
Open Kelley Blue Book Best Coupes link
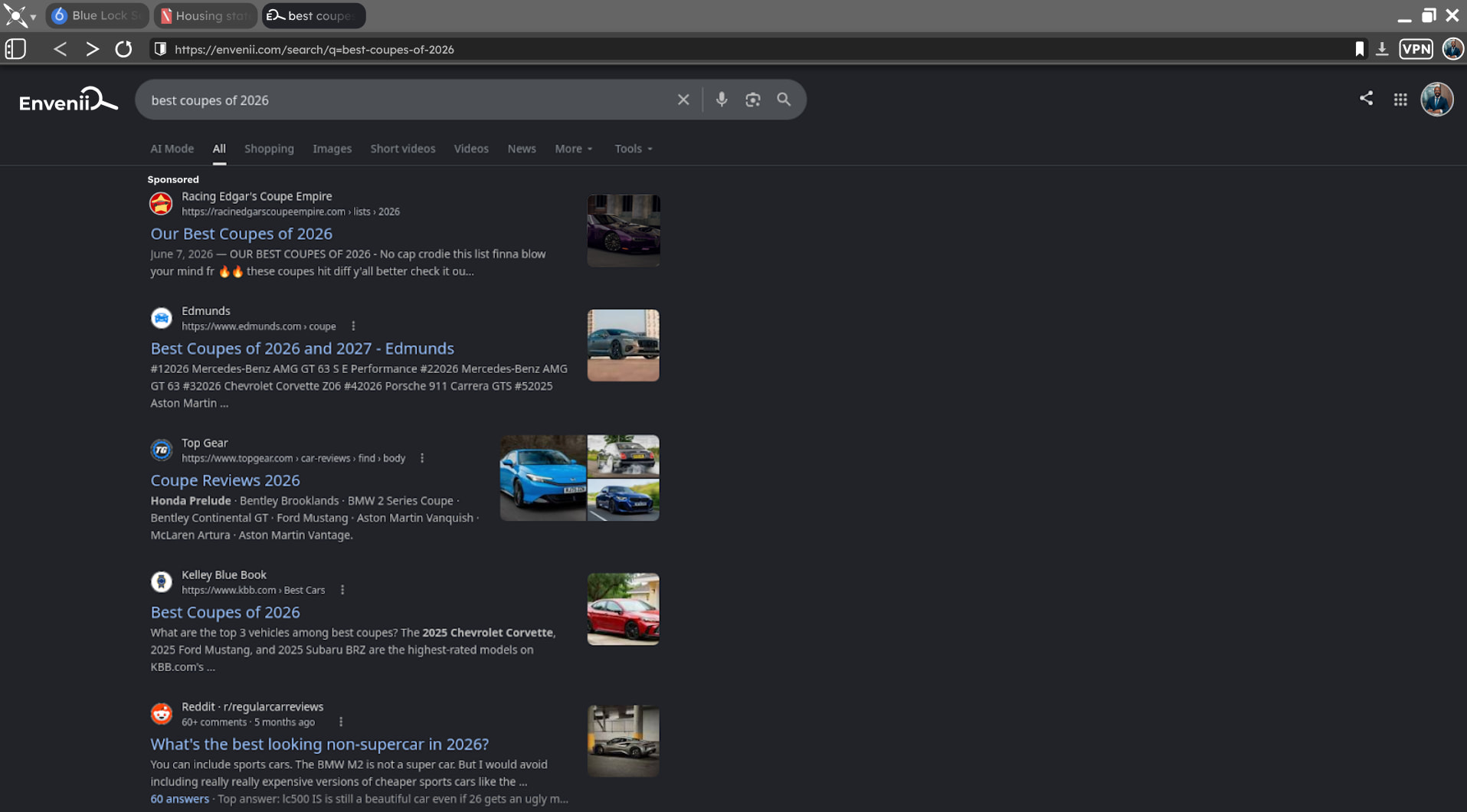point(225,612)
